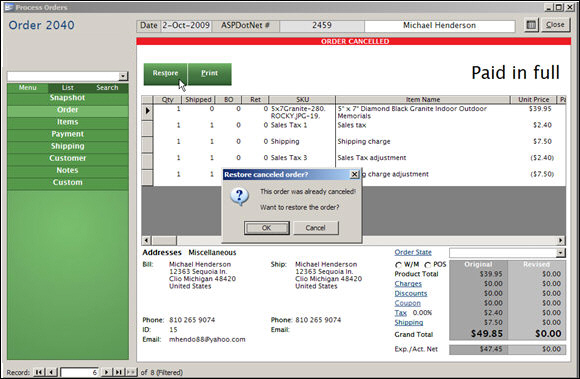The width and height of the screenshot is (580, 379).
Task: Open the Payment menu item
Action: coord(68,134)
